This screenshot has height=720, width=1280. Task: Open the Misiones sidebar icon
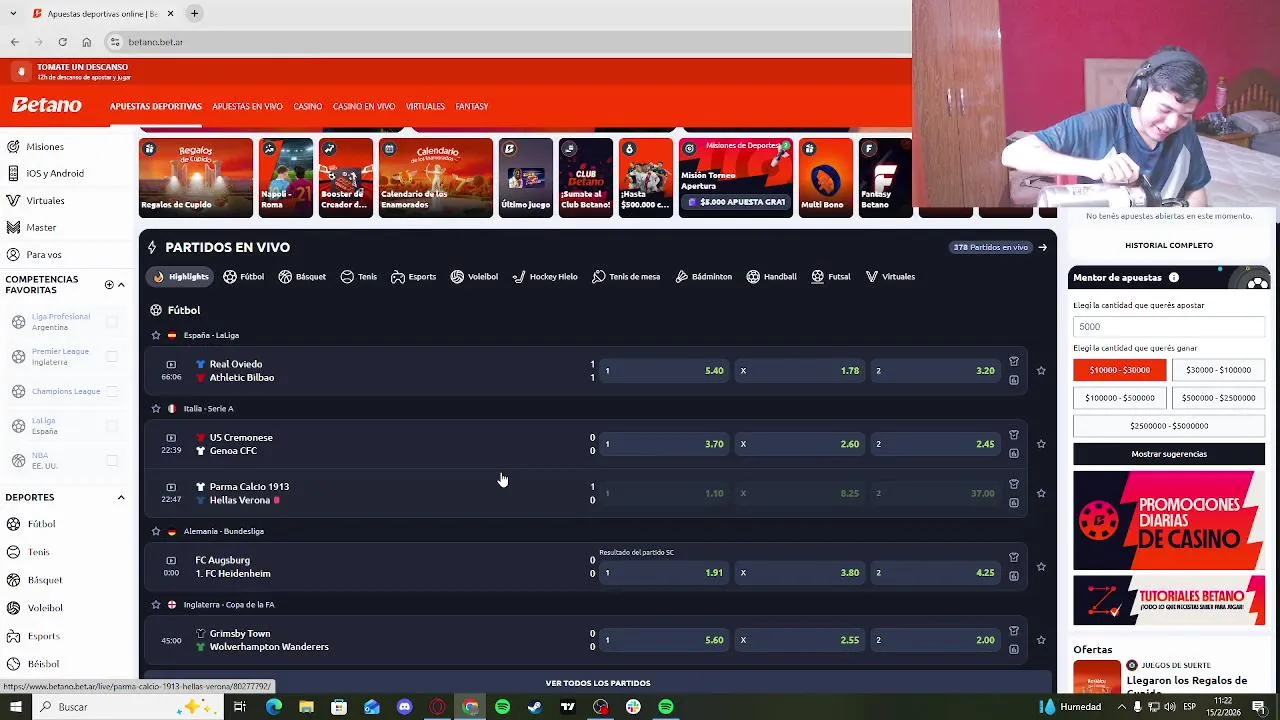(13, 146)
